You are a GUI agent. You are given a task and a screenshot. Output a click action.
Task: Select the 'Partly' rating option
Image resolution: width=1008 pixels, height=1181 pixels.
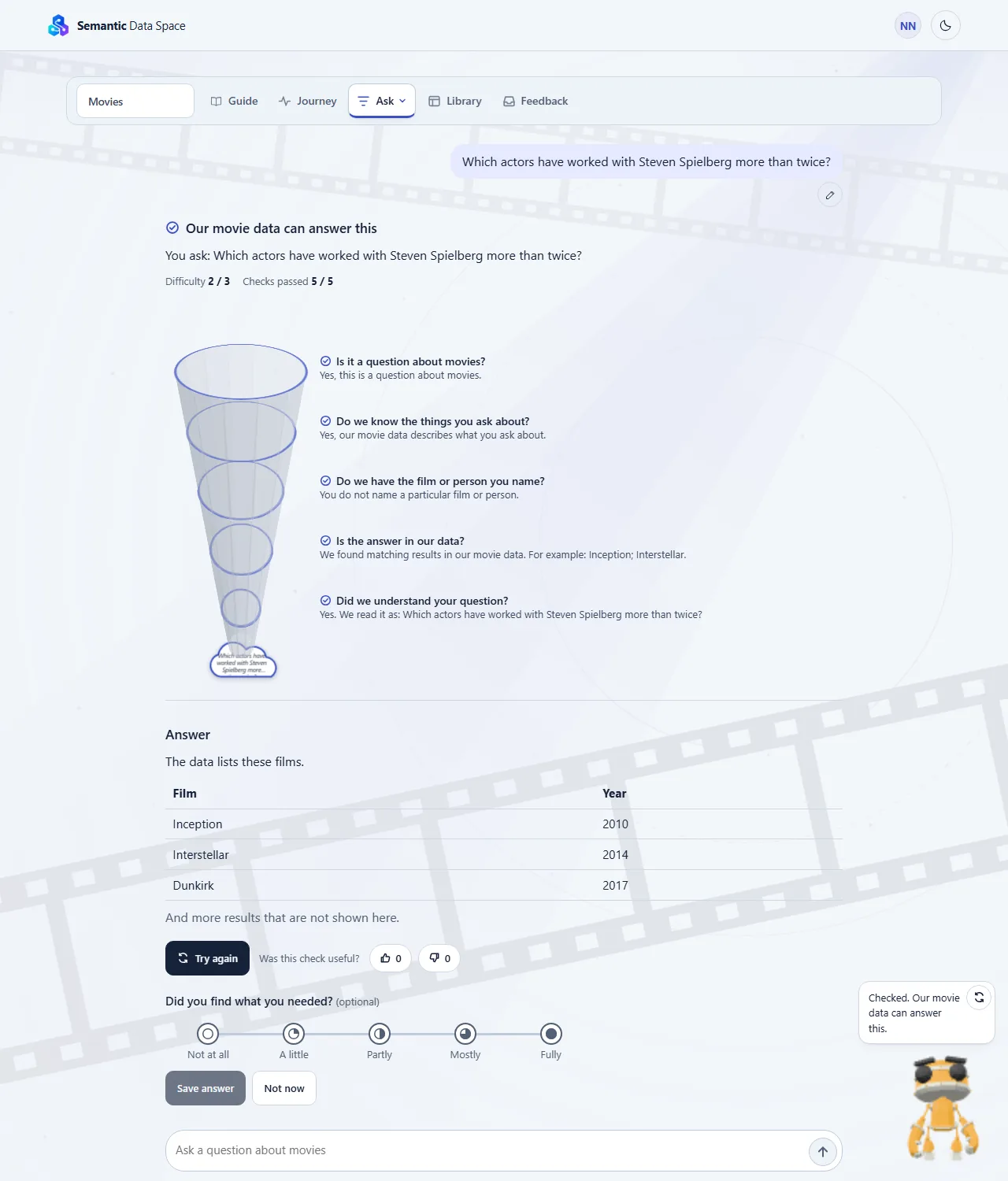(x=380, y=1034)
